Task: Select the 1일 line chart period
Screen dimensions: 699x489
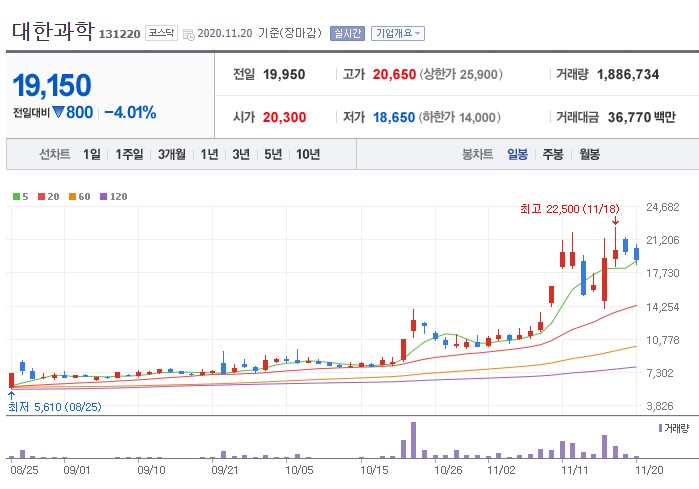Action: pyautogui.click(x=91, y=154)
